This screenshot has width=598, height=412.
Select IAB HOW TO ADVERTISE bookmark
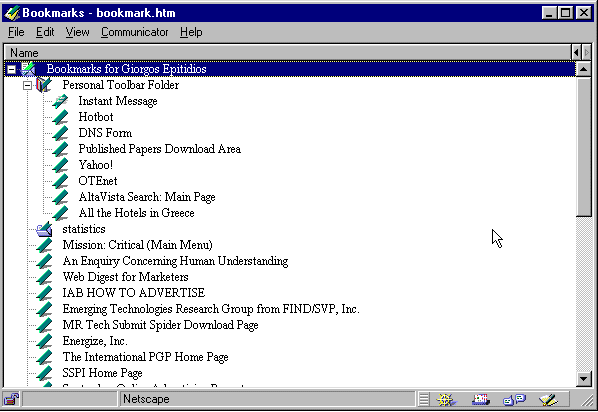133,293
